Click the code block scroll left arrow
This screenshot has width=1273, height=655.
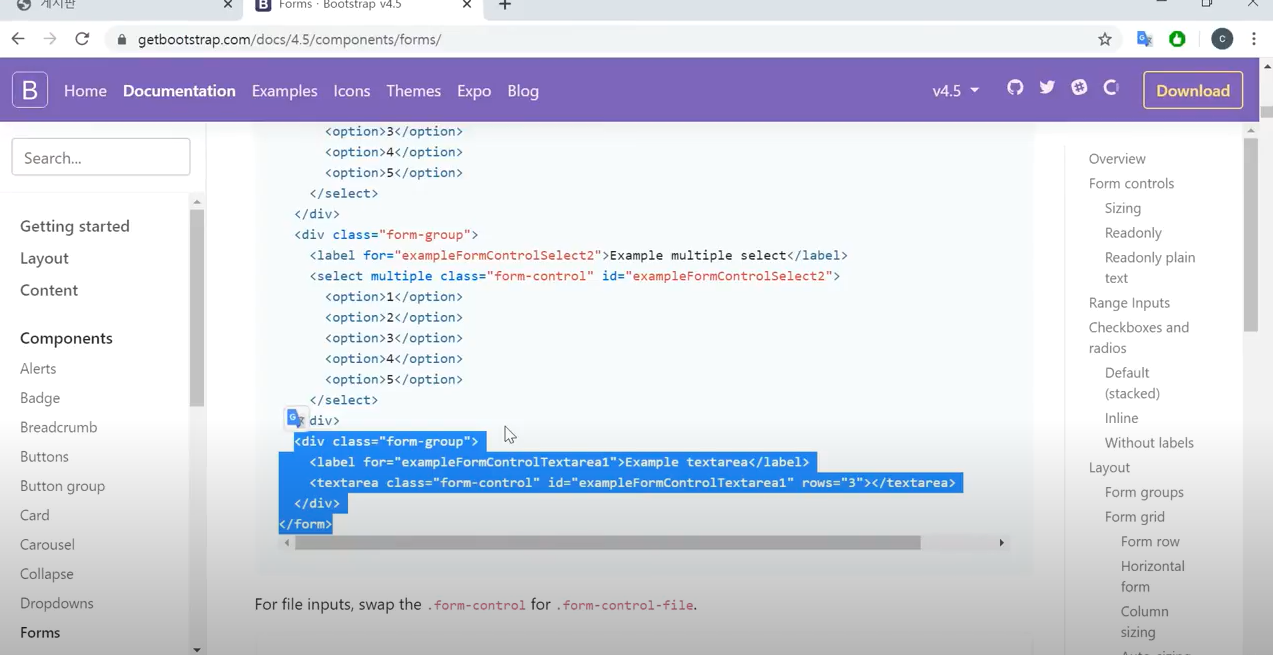(x=287, y=543)
